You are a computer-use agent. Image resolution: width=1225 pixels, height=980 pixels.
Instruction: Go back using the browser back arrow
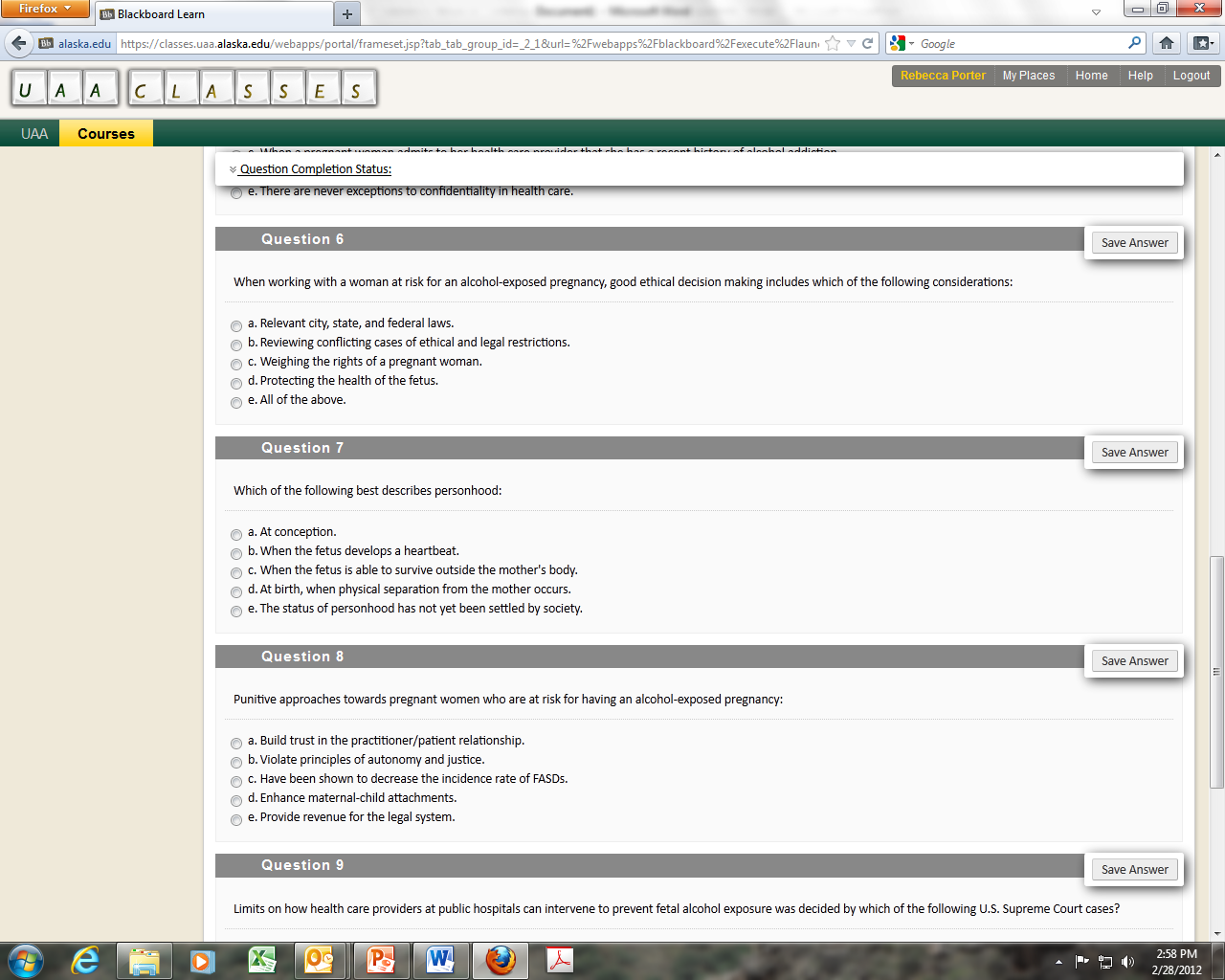[18, 43]
